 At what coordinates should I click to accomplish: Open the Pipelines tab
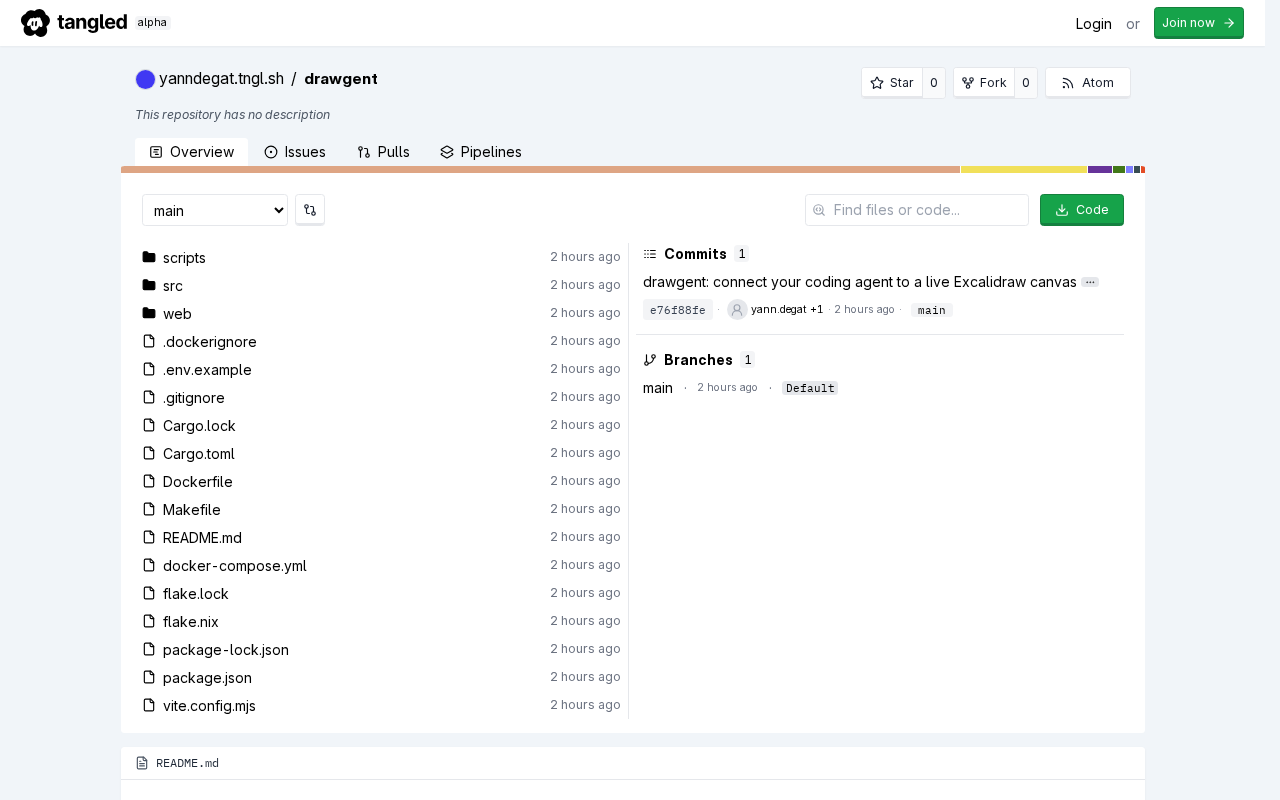point(481,152)
